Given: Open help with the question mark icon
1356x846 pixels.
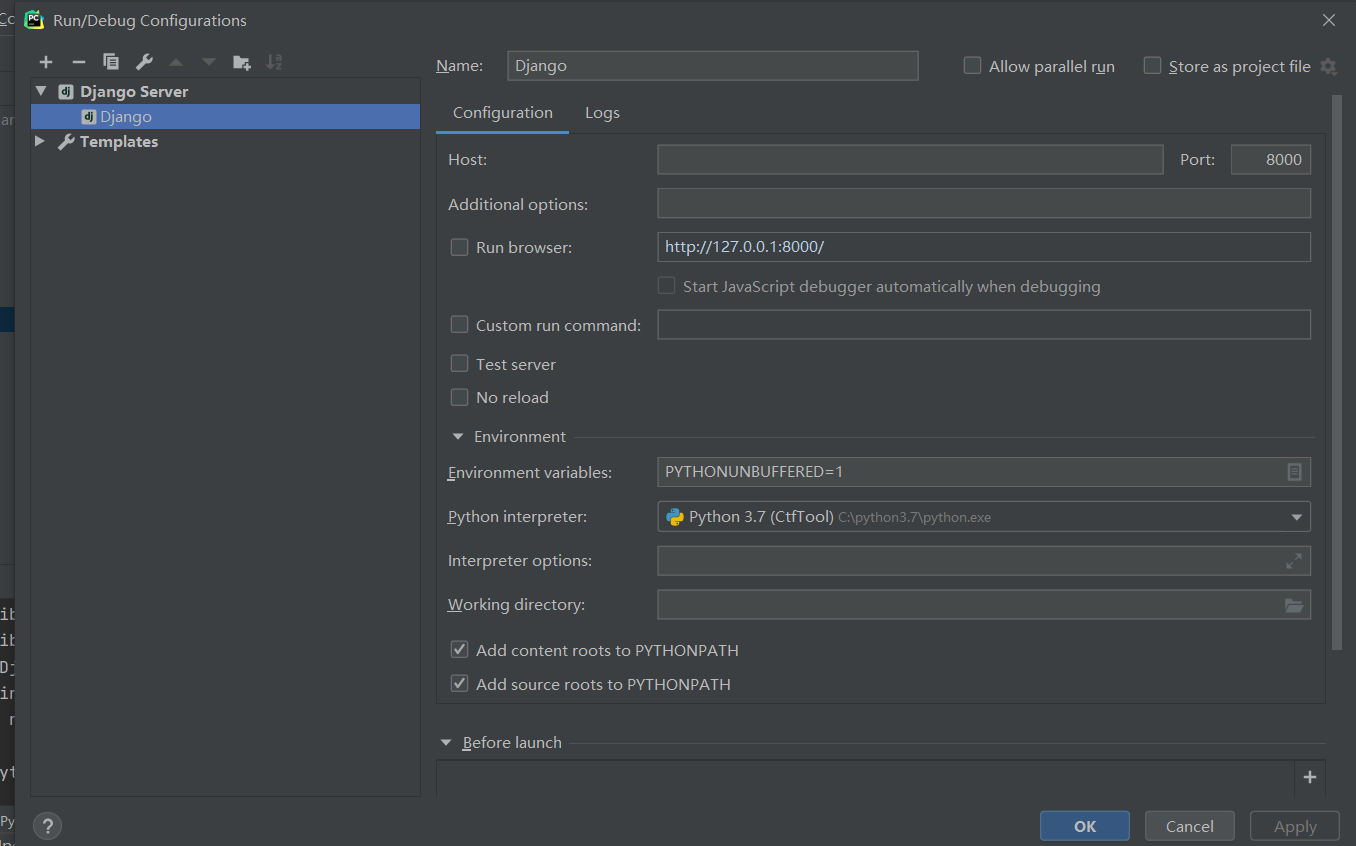Looking at the screenshot, I should 47,826.
